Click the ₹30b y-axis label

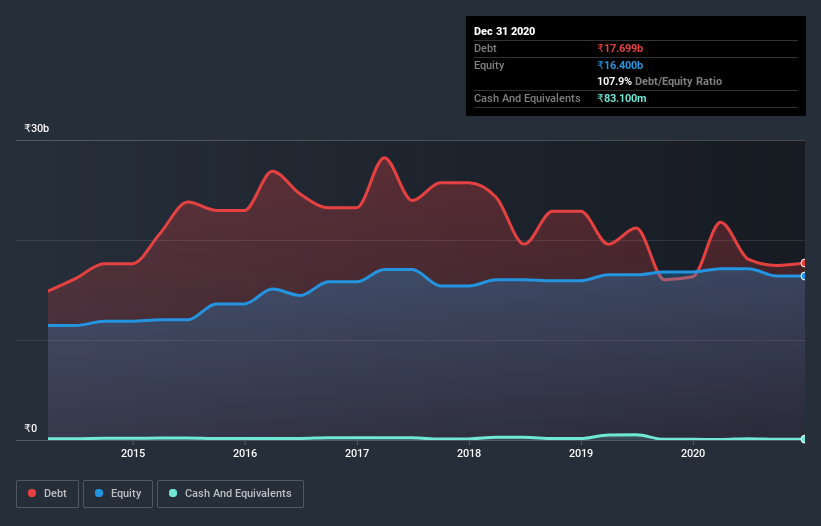coord(37,128)
